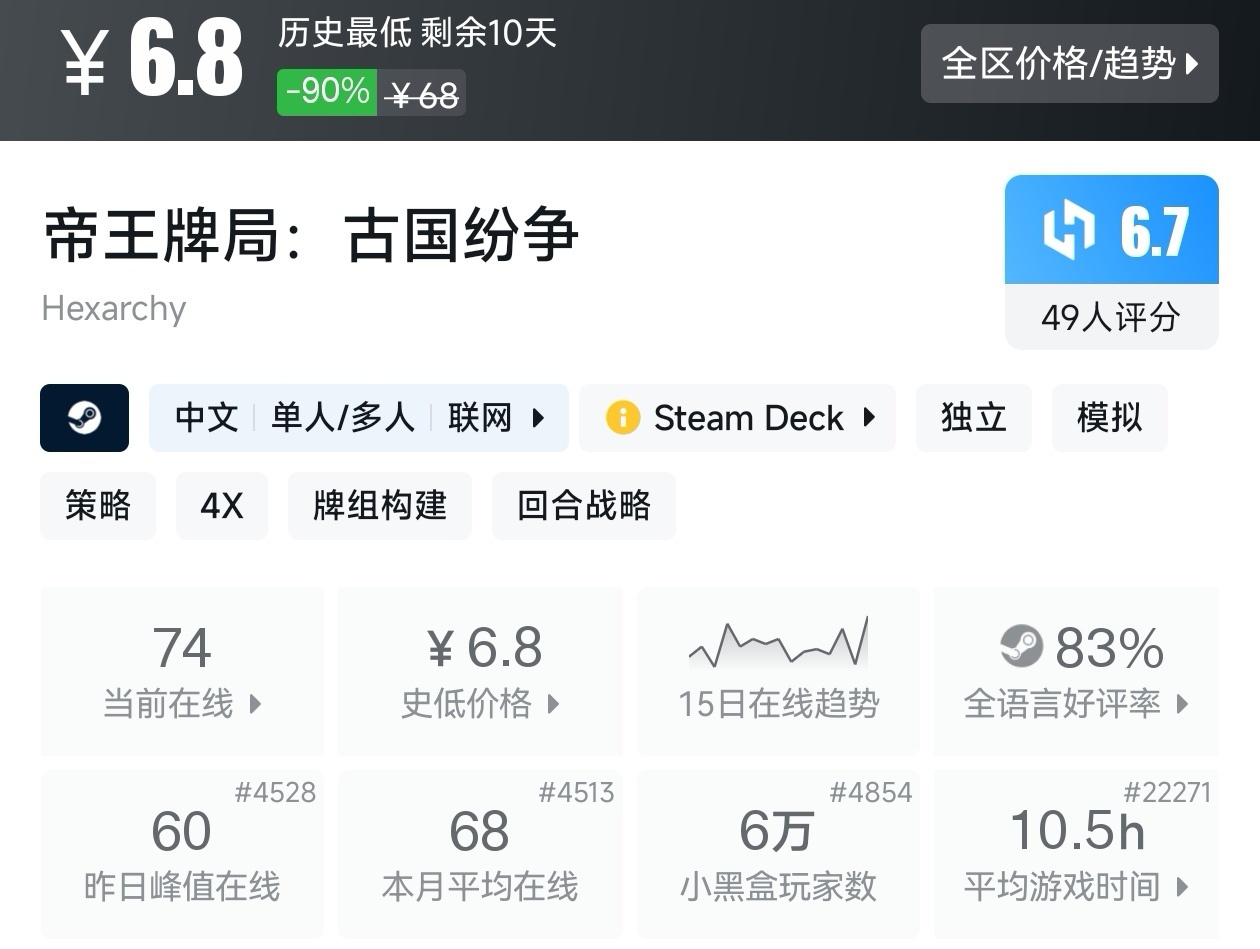
Task: Open the 本月平均在线 68 card
Action: point(480,854)
